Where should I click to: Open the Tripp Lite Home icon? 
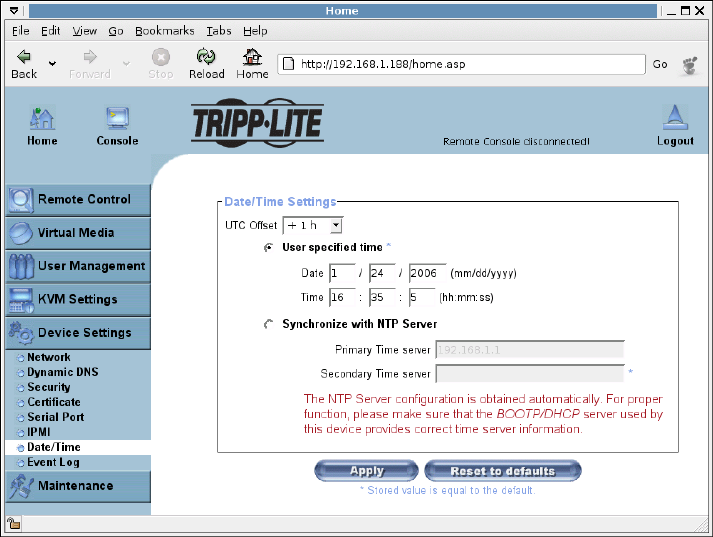pyautogui.click(x=42, y=118)
